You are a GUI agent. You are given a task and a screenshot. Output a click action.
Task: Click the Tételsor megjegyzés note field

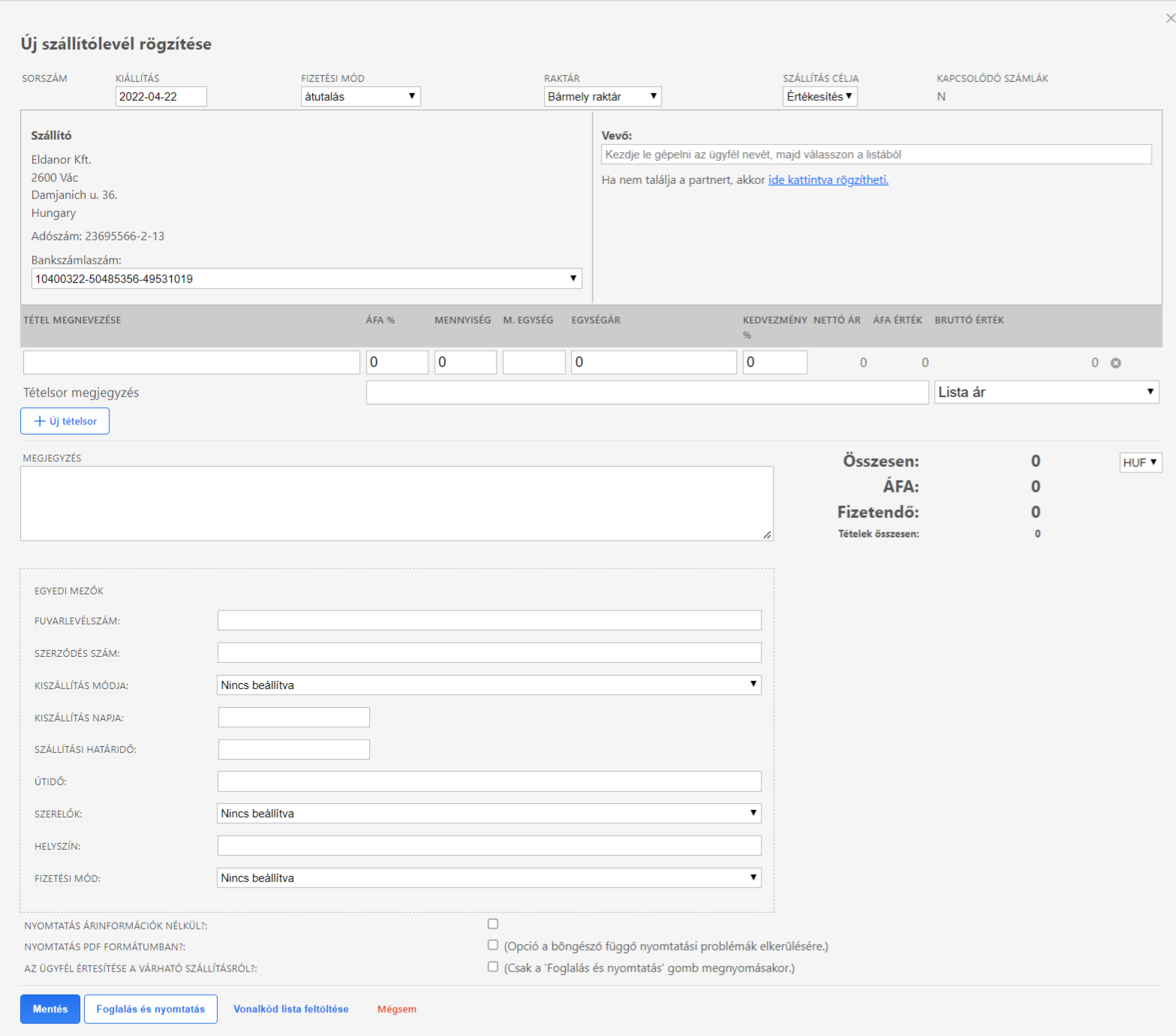(x=648, y=392)
